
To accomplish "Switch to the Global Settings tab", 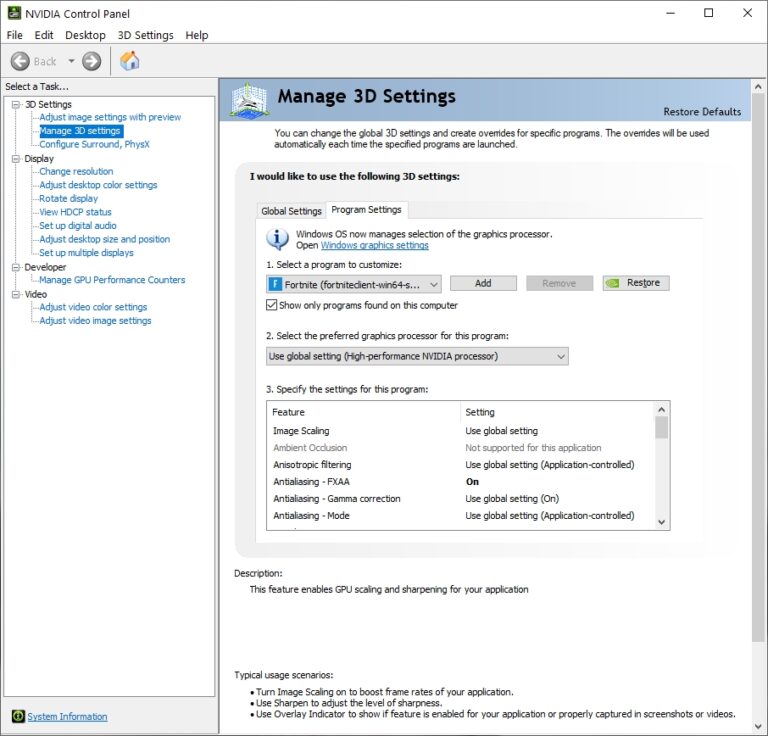I will [291, 211].
